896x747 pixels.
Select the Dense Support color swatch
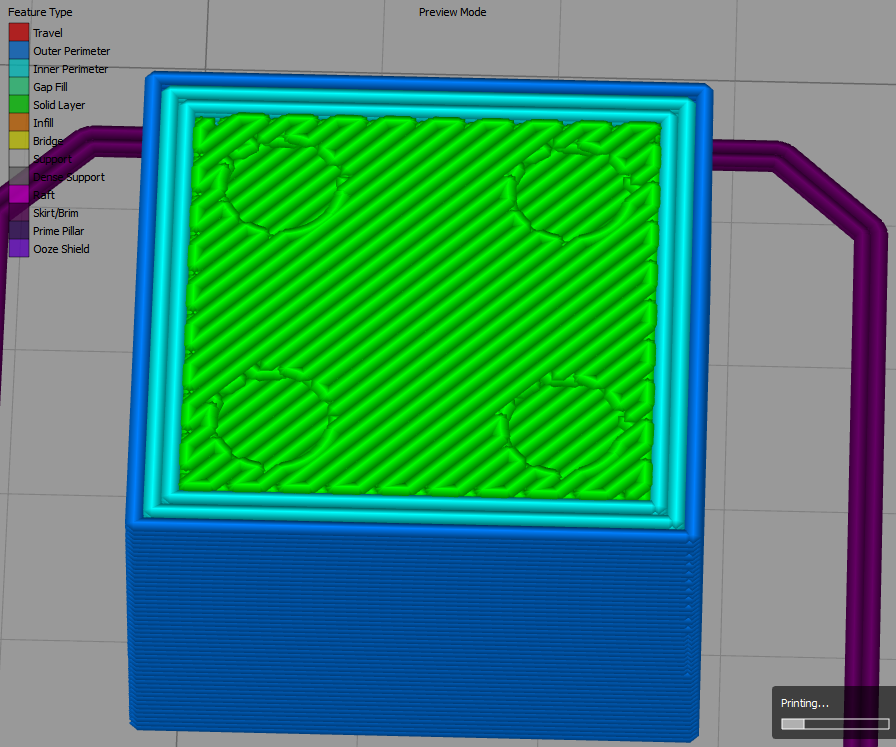(x=19, y=177)
